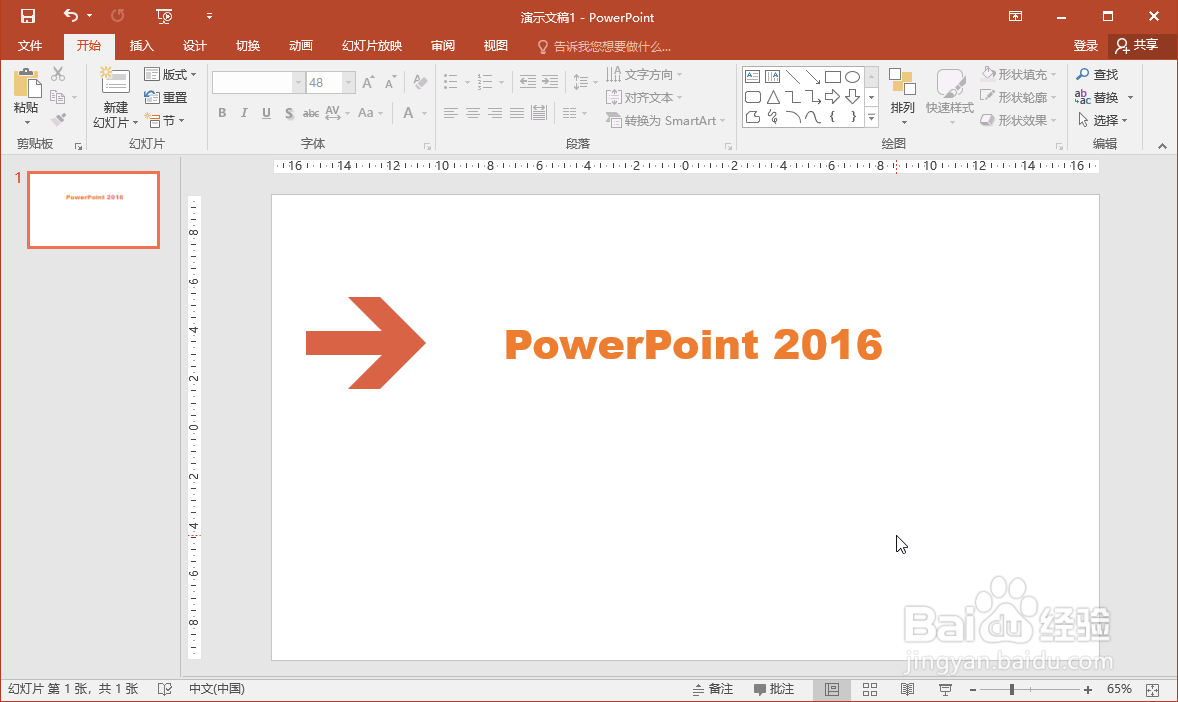1178x702 pixels.
Task: Click Increase Indent icon in paragraph group
Action: 551,81
